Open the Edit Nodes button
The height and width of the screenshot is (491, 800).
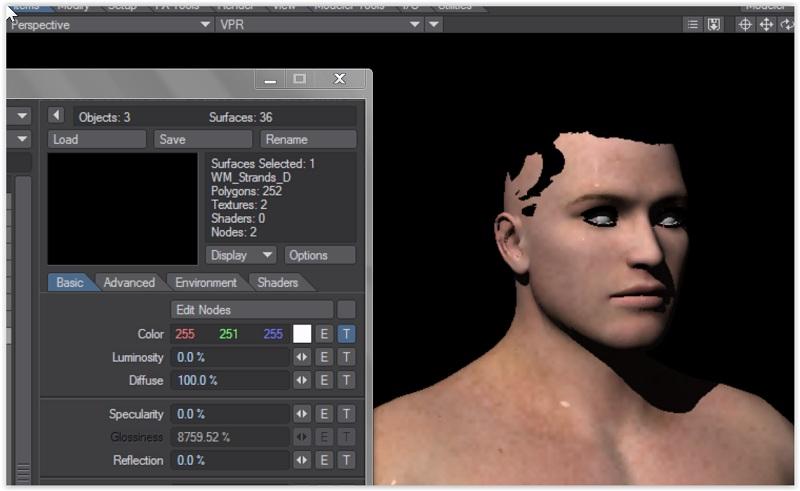click(x=252, y=310)
